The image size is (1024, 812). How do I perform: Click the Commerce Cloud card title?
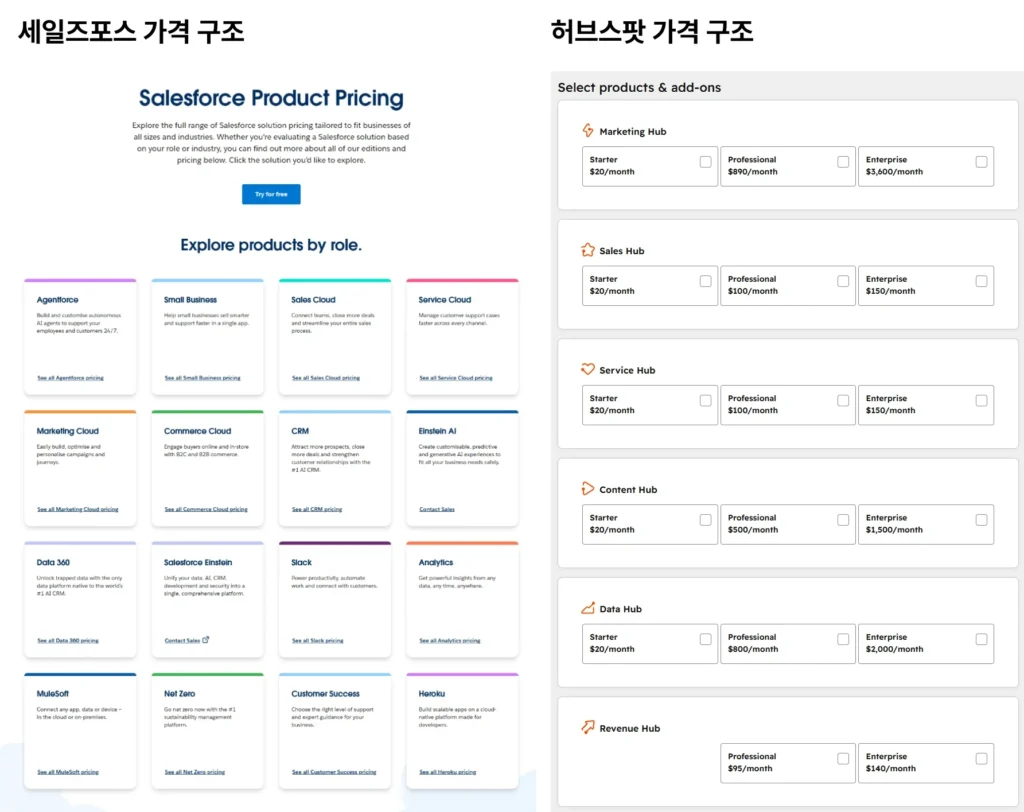[197, 430]
